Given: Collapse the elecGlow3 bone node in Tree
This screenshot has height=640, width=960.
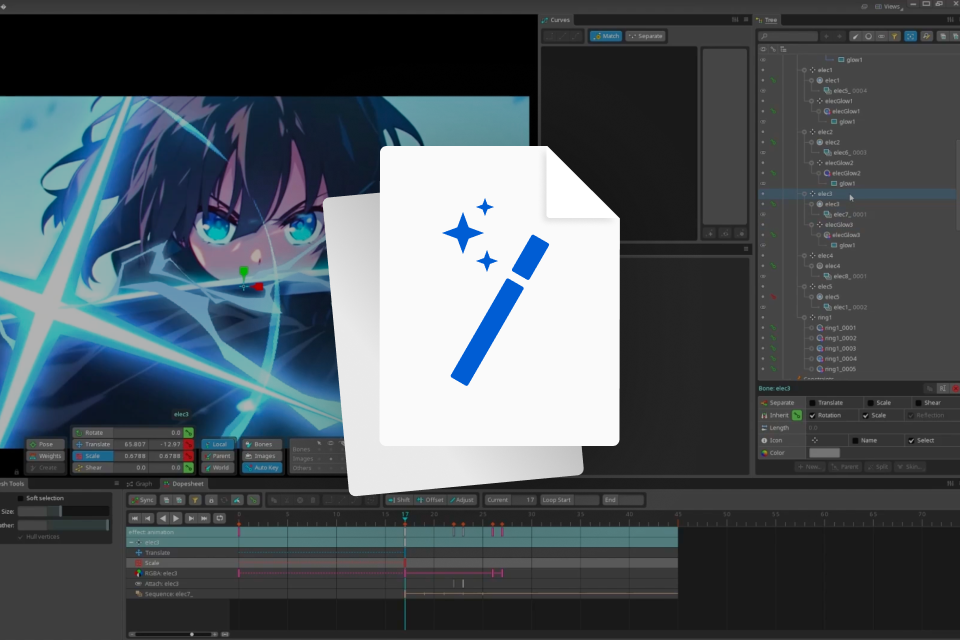Looking at the screenshot, I should coord(812,225).
